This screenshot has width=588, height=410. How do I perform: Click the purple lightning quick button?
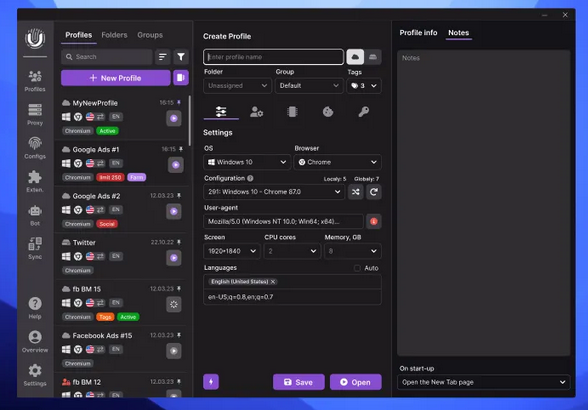(211, 382)
